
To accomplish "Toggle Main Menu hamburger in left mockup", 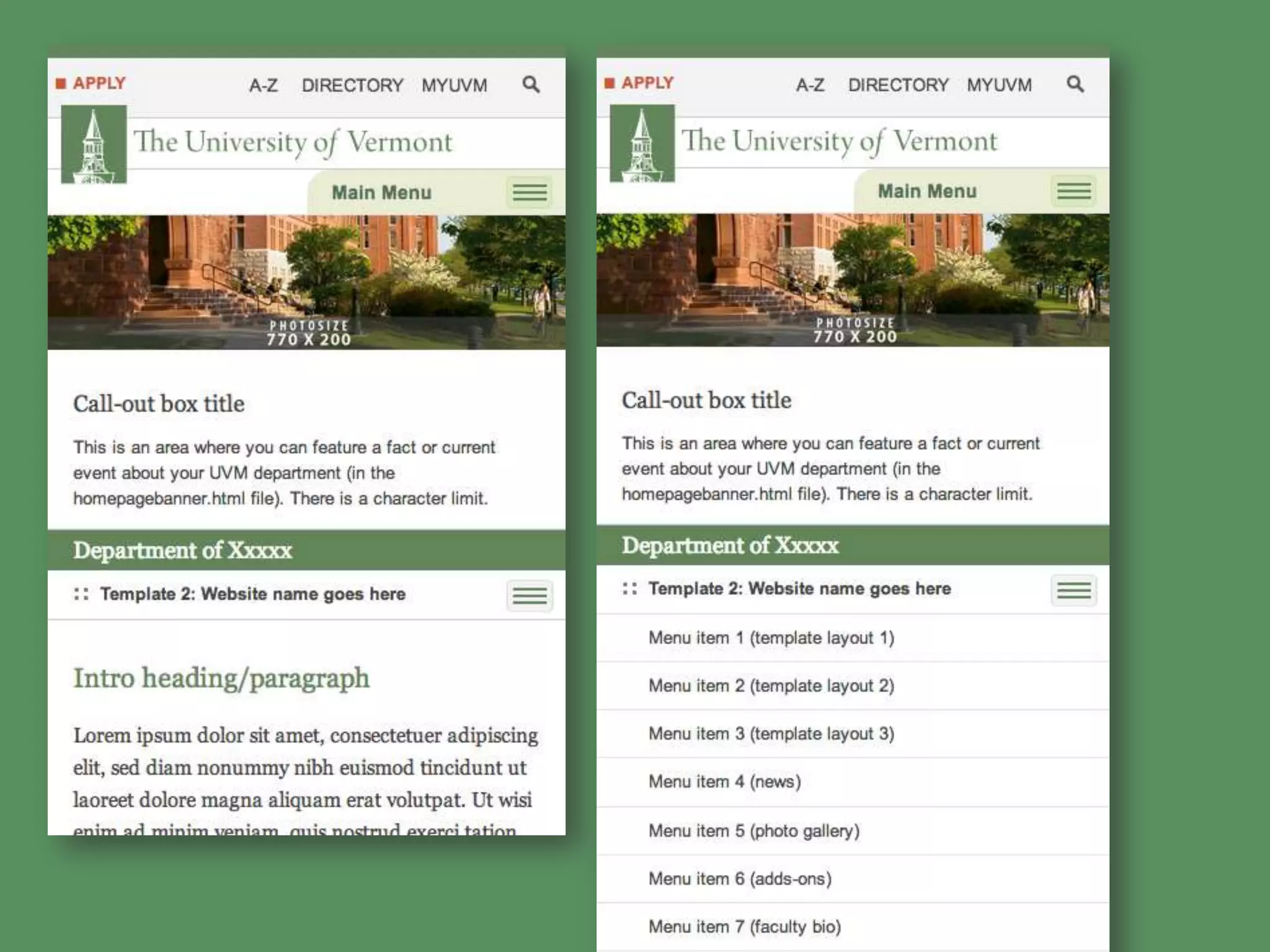I will click(529, 193).
